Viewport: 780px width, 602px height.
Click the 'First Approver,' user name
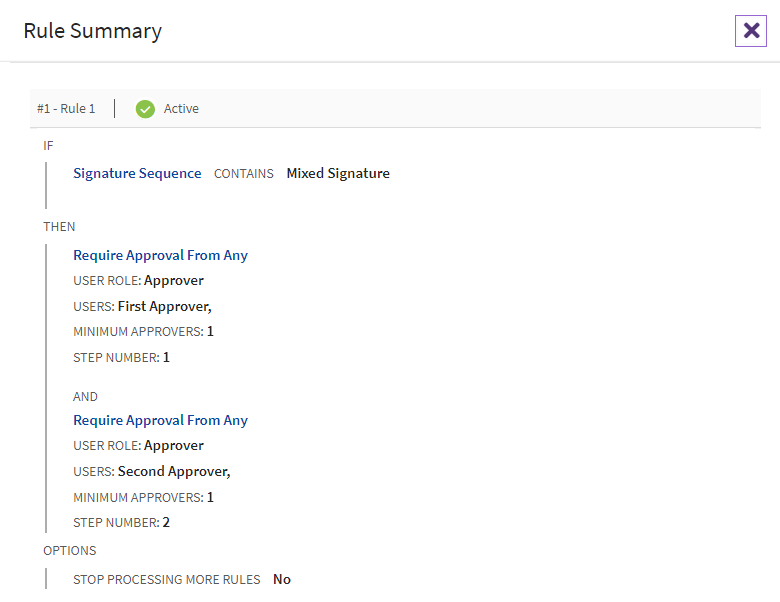click(164, 306)
